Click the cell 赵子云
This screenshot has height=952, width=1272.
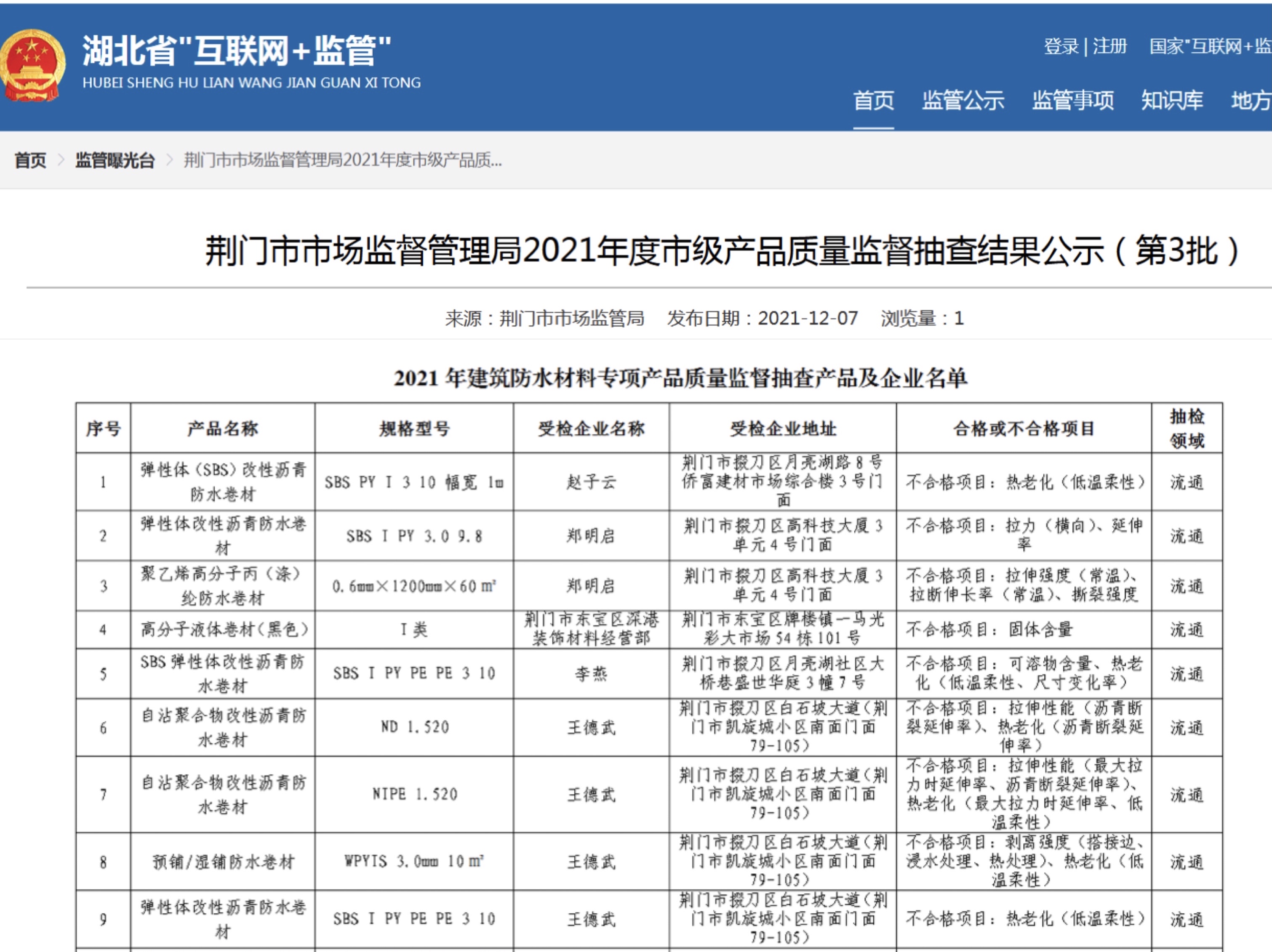591,482
